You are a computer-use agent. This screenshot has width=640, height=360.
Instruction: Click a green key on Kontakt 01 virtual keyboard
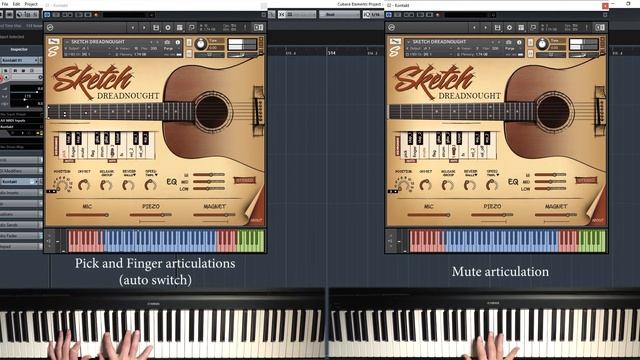pyautogui.click(x=250, y=241)
